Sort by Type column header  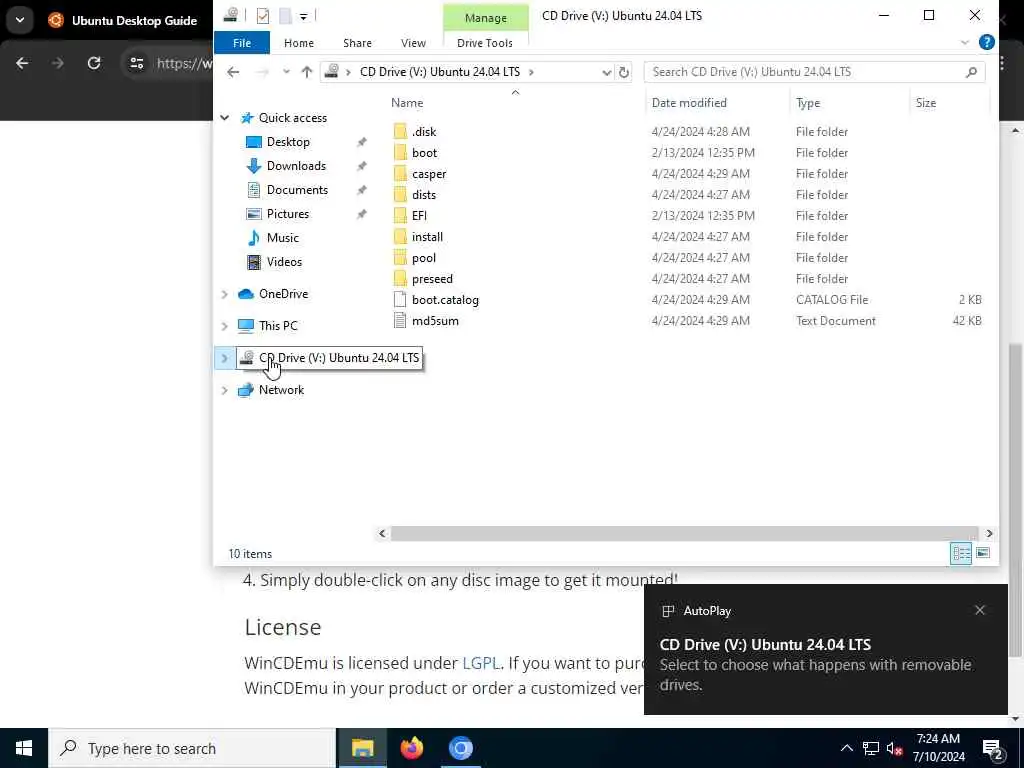click(808, 103)
